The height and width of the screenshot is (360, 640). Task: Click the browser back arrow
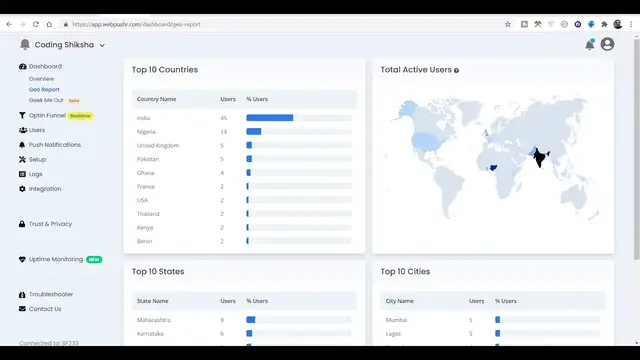coord(9,24)
